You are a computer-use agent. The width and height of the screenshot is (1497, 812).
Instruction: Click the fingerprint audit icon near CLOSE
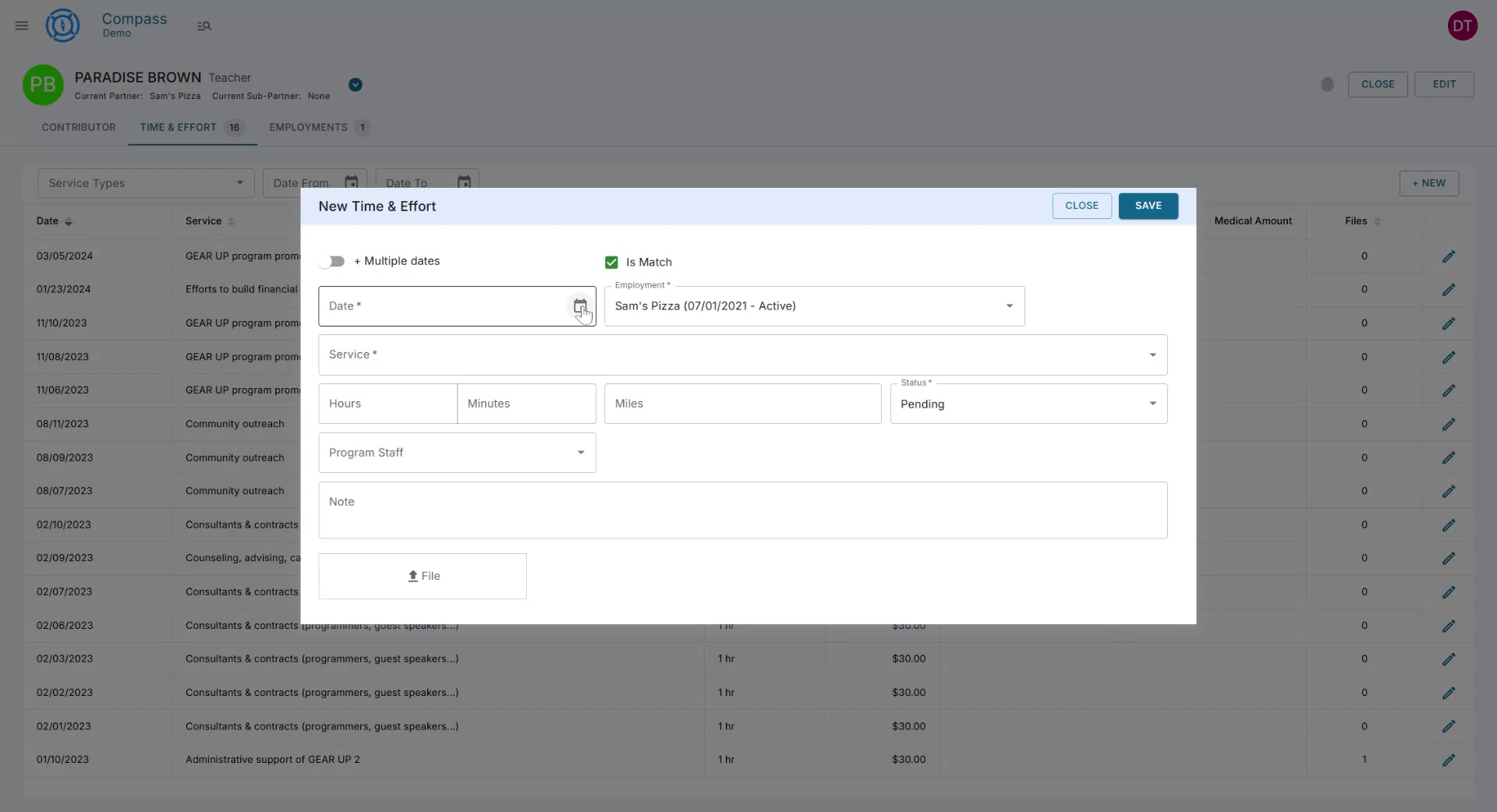pyautogui.click(x=1328, y=84)
